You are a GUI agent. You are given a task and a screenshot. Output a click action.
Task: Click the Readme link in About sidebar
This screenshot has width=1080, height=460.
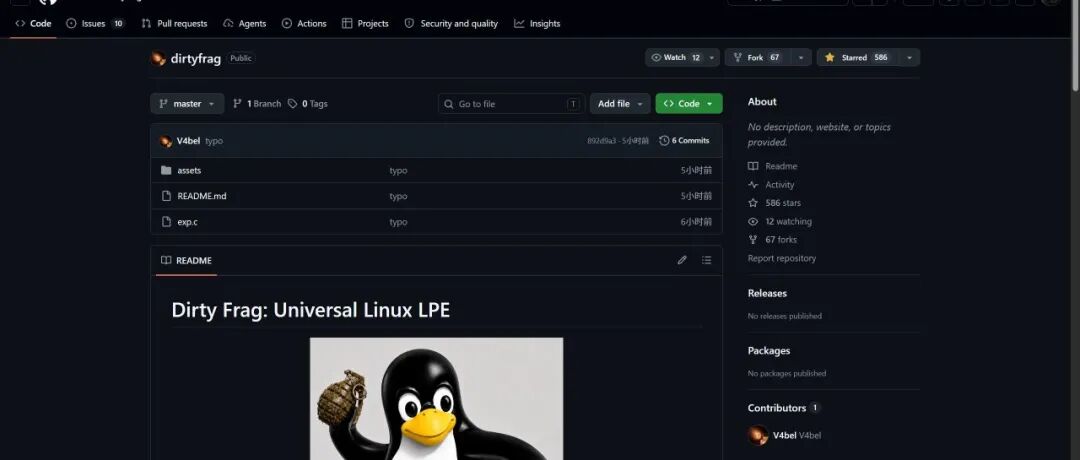tap(780, 166)
